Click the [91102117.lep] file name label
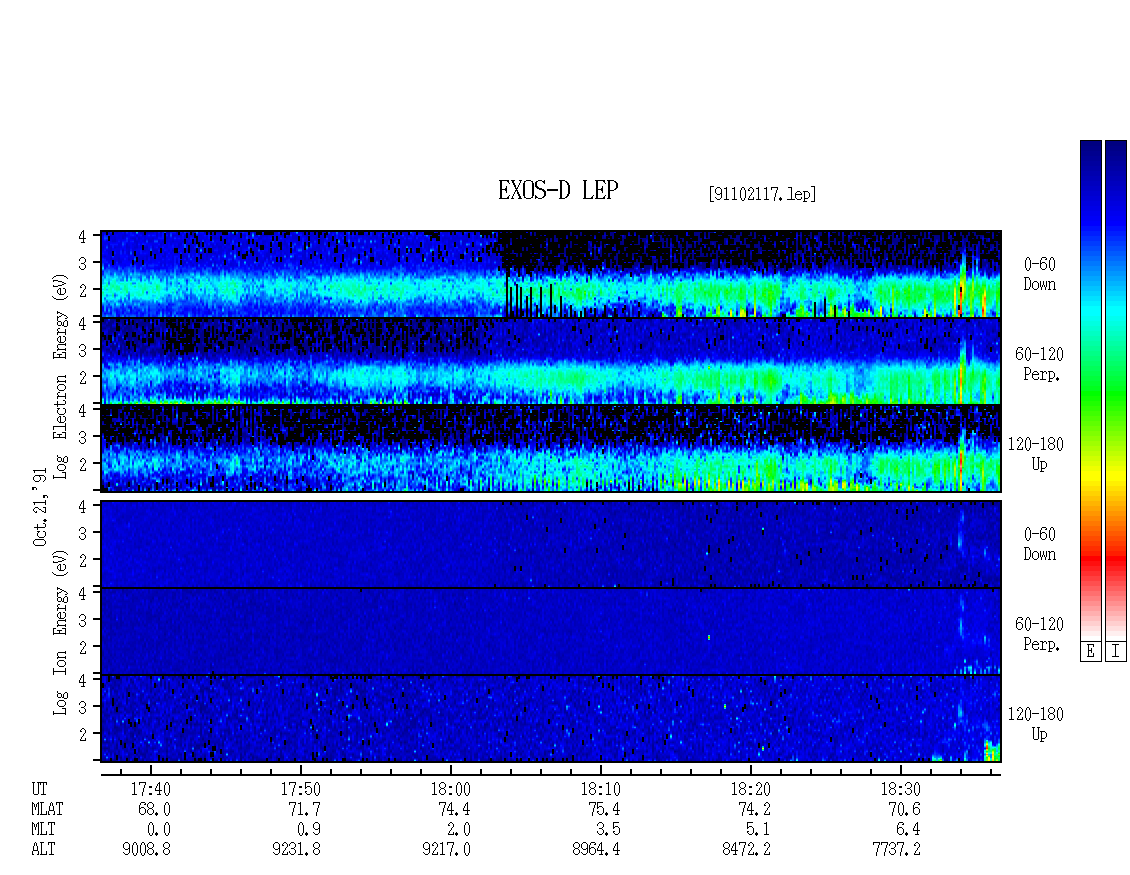Image resolution: width=1130 pixels, height=875 pixels. [x=762, y=194]
